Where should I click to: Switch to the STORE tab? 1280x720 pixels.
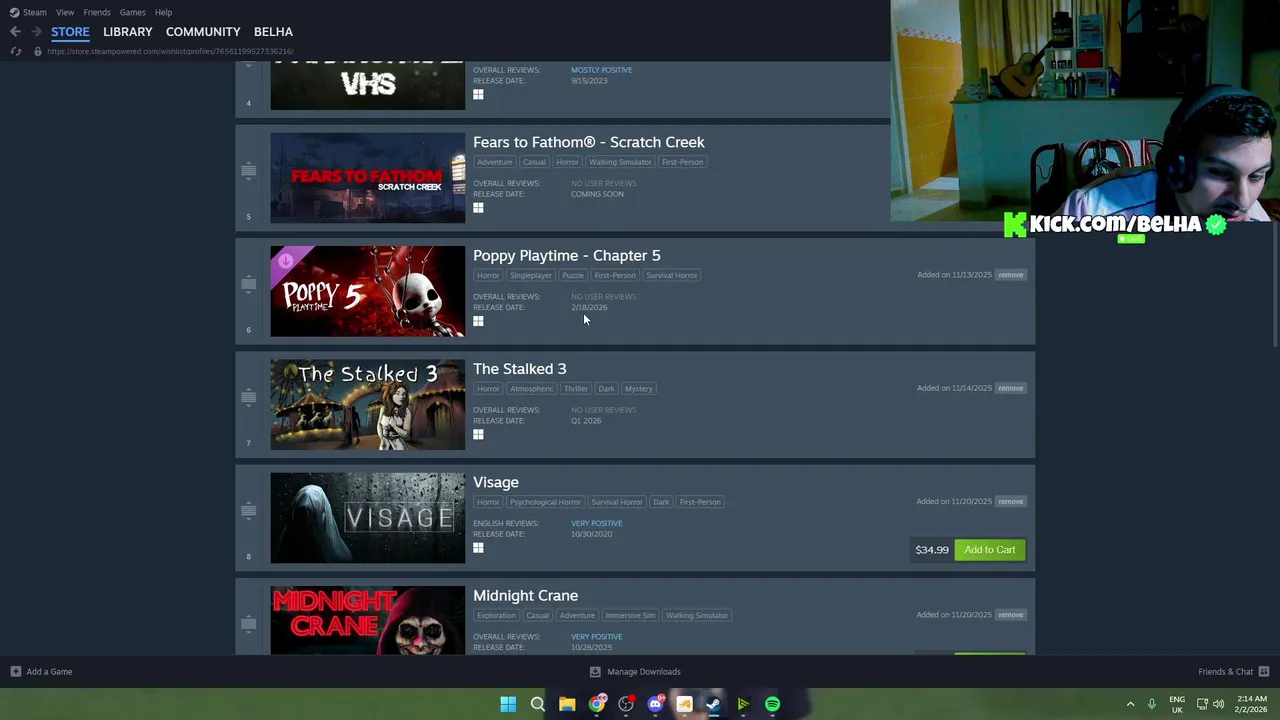click(70, 32)
